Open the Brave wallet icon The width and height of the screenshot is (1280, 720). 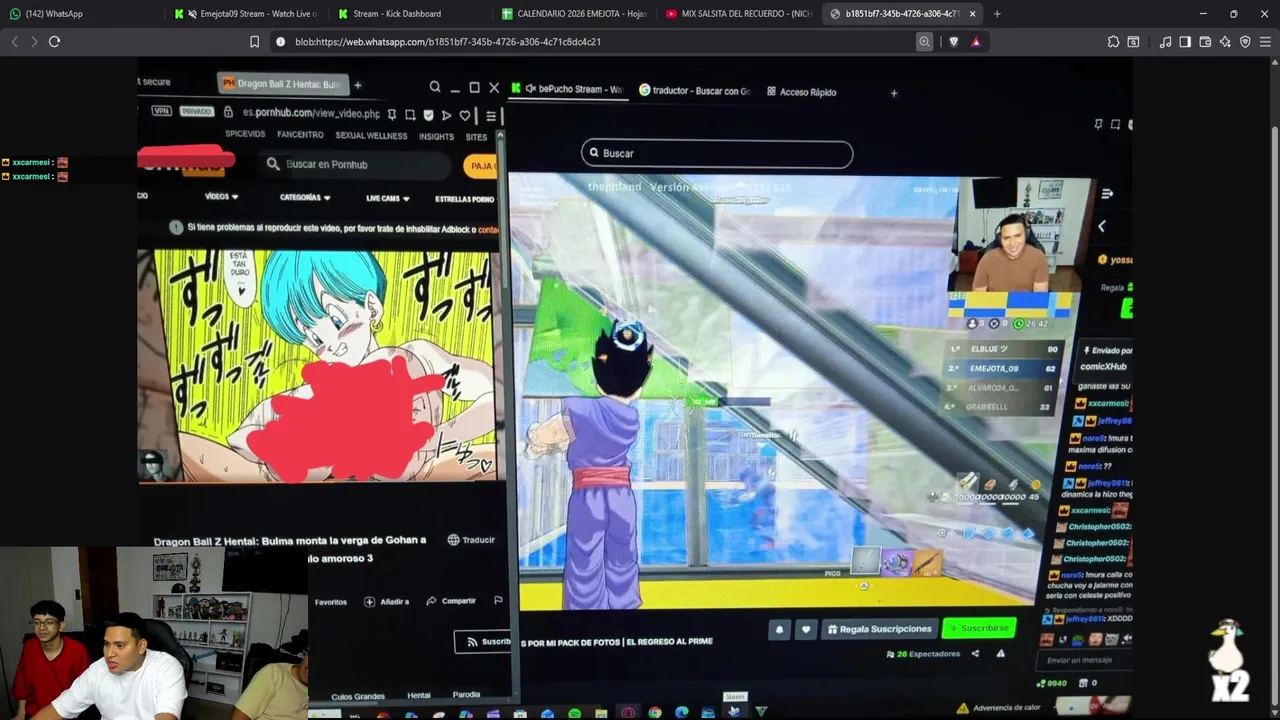pos(1205,42)
